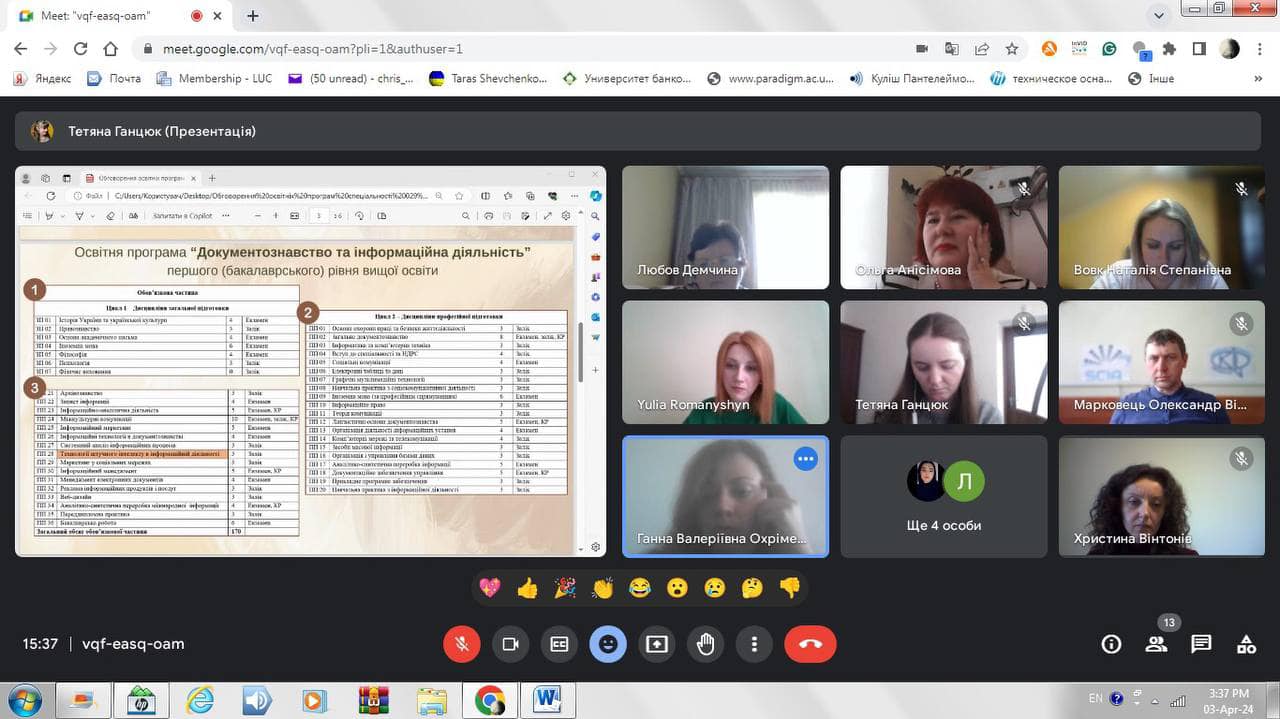This screenshot has width=1280, height=719.
Task: Open the activities panel
Action: pos(1246,644)
